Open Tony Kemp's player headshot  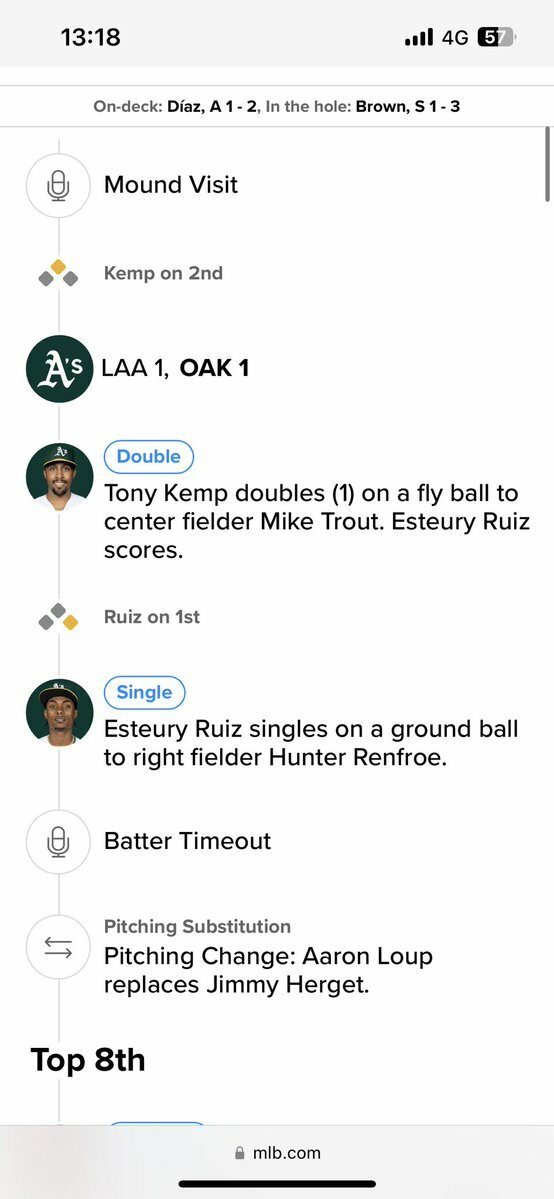tap(59, 477)
